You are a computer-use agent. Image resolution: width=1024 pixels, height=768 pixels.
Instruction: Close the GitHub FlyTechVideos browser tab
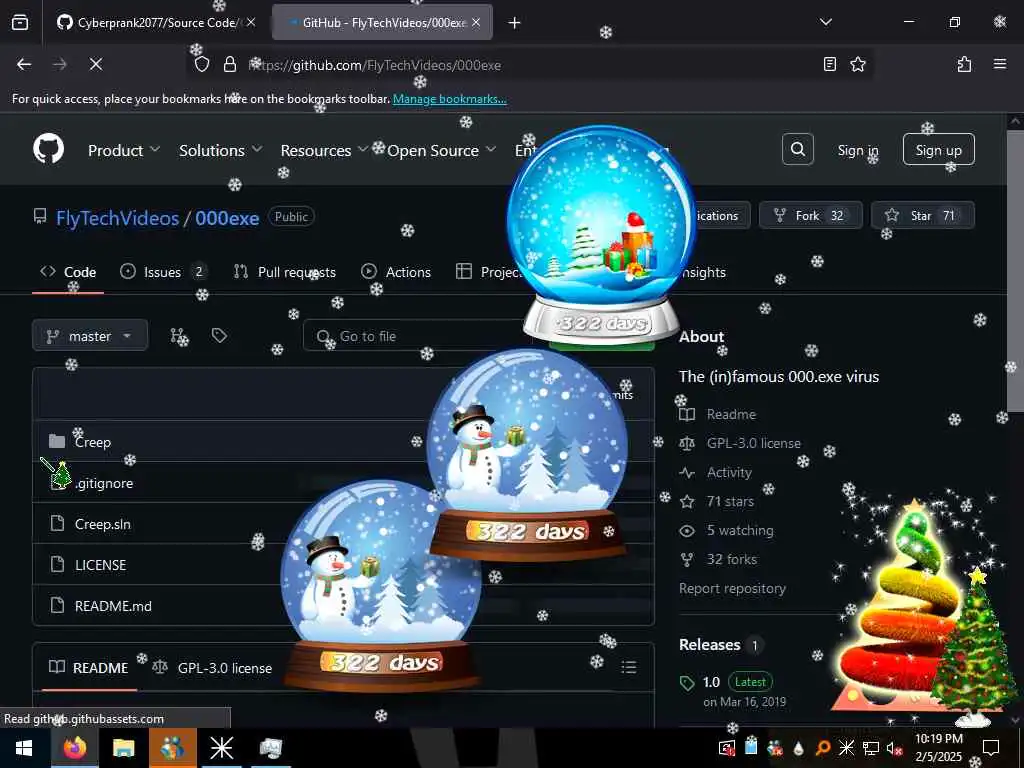pos(476,23)
